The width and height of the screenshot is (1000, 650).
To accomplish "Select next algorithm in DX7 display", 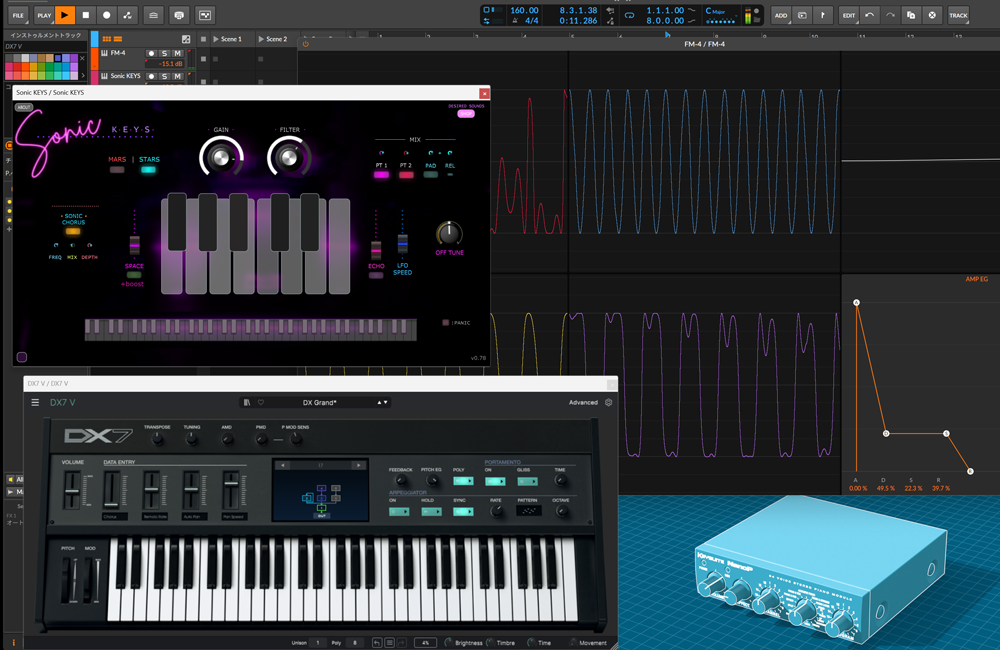I will (x=359, y=466).
